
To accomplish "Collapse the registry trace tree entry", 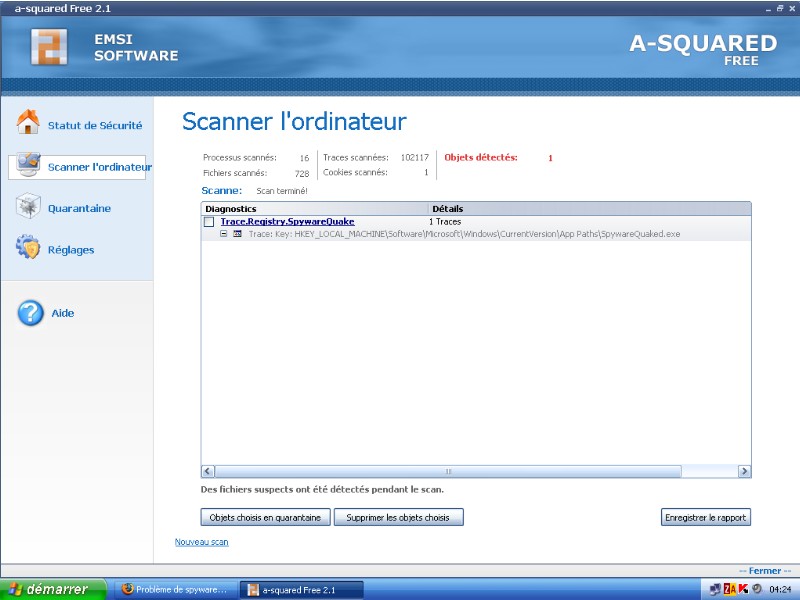I will [x=223, y=233].
